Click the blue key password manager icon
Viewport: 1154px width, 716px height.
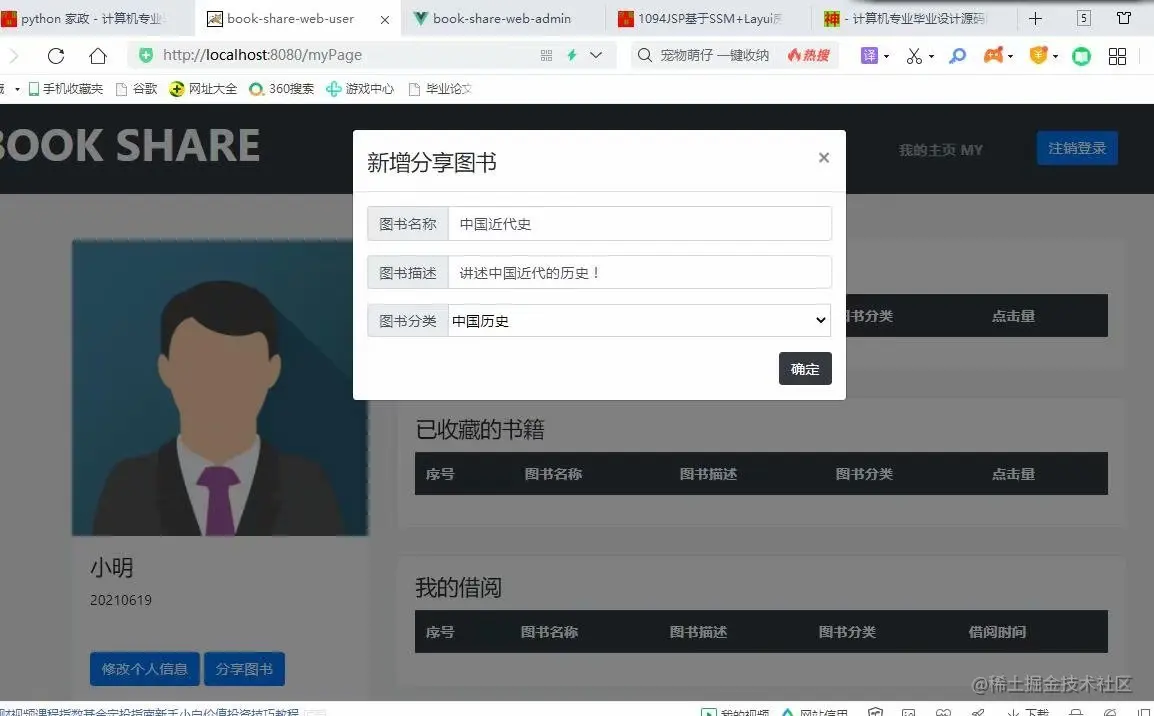(x=957, y=56)
